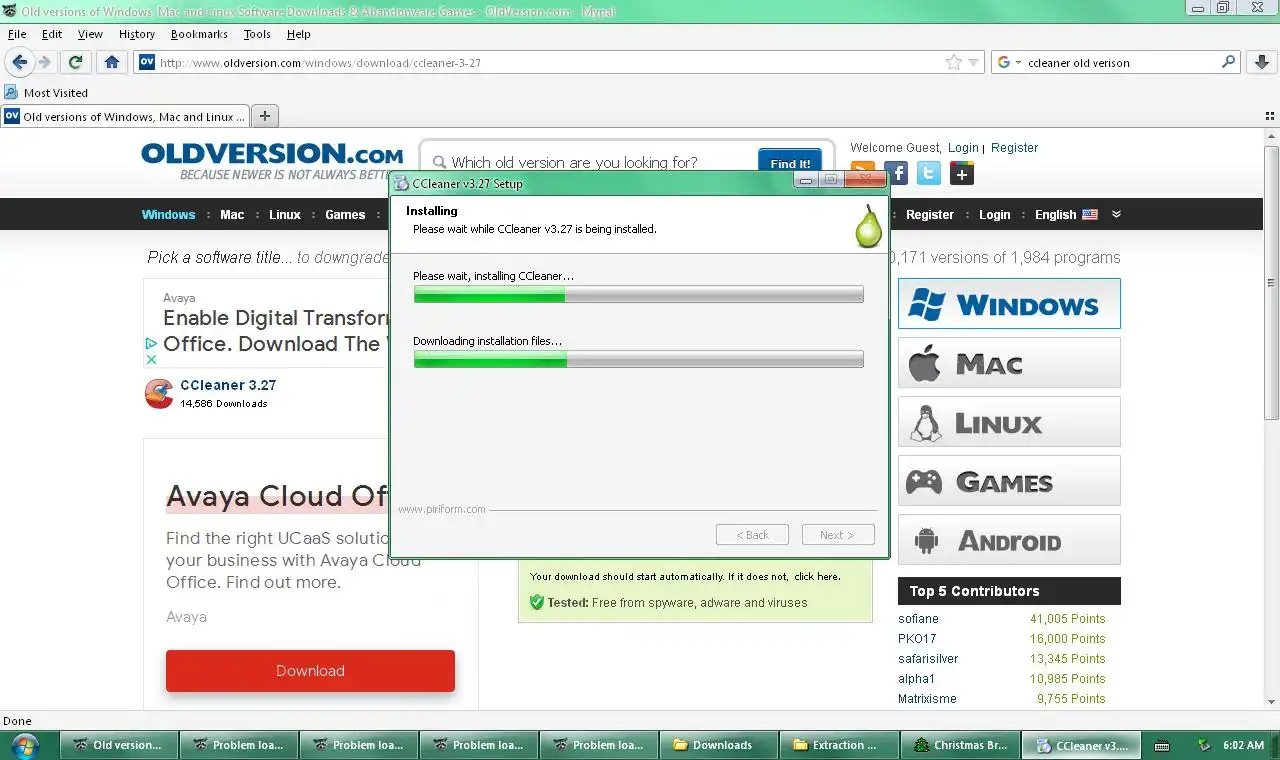Expand the site nav double-chevron menu
The image size is (1280, 760).
[x=1116, y=214]
